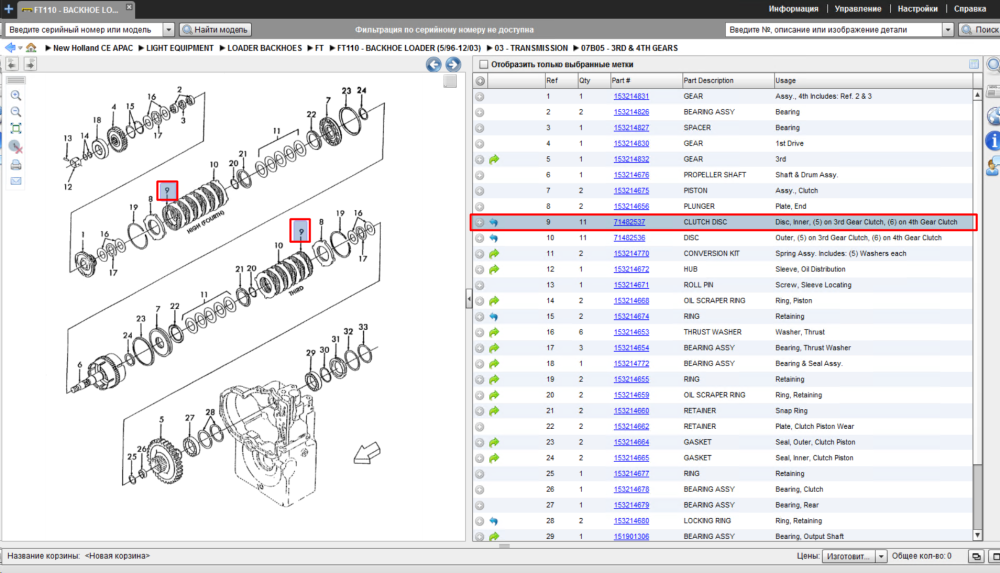
Task: Go to the previous diagram page
Action: coord(434,64)
